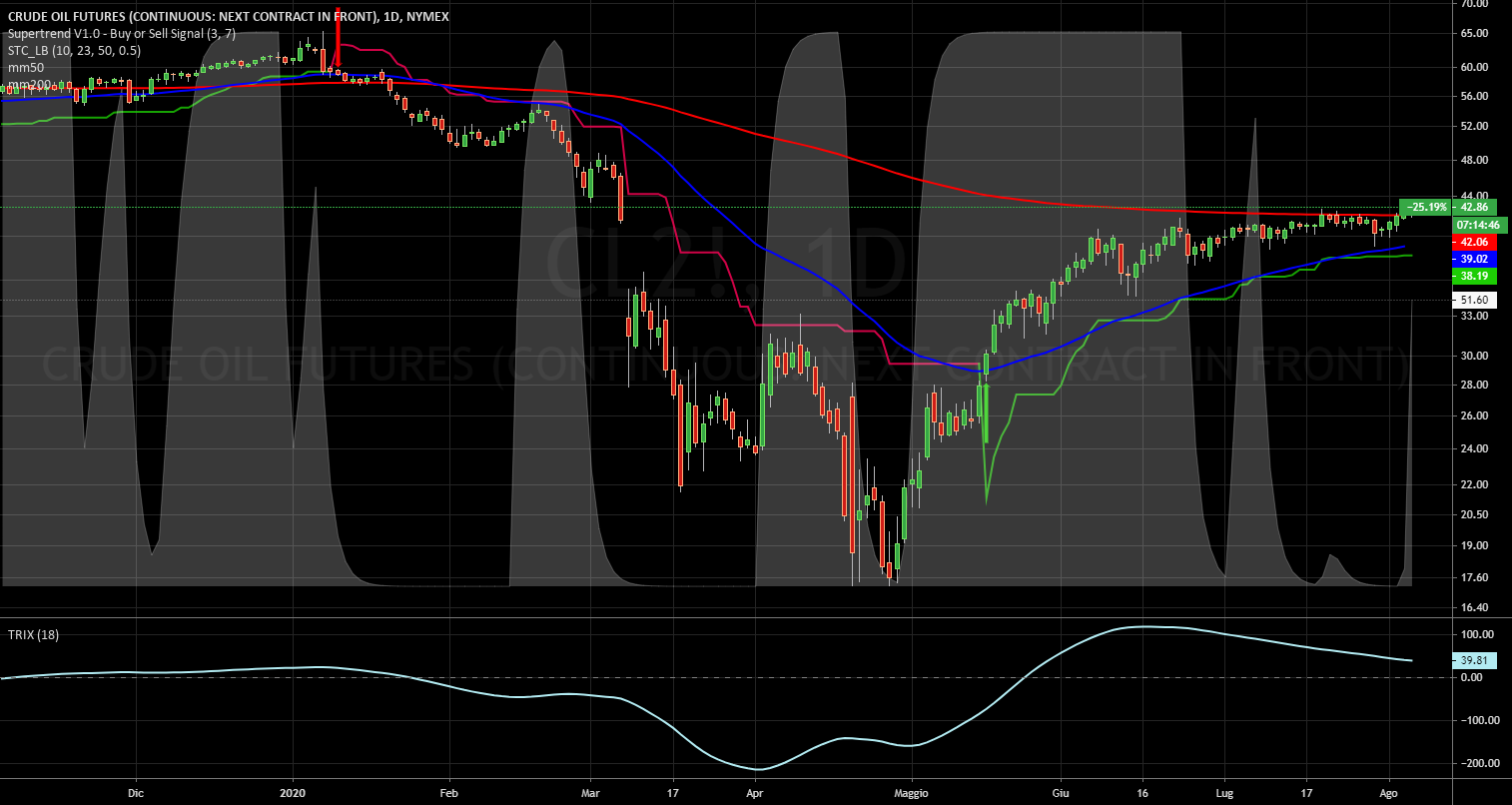This screenshot has height=805, width=1512.
Task: Click the white 51.60 value label
Action: coord(1475,300)
